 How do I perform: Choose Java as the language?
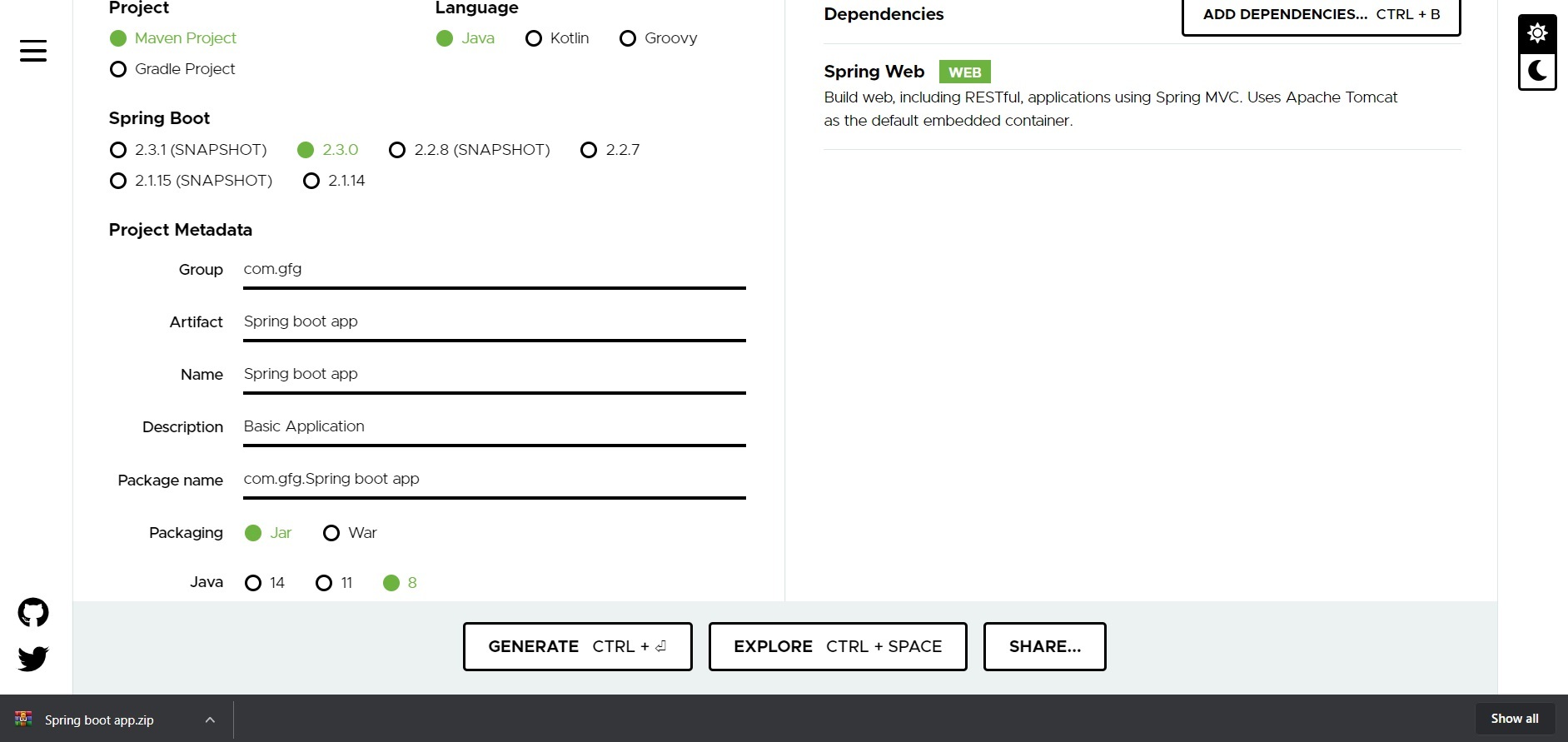click(x=465, y=38)
